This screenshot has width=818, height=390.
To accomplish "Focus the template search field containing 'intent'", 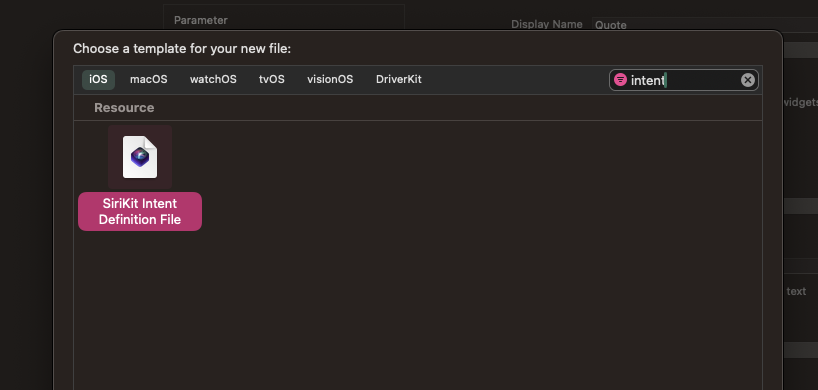I will (683, 80).
